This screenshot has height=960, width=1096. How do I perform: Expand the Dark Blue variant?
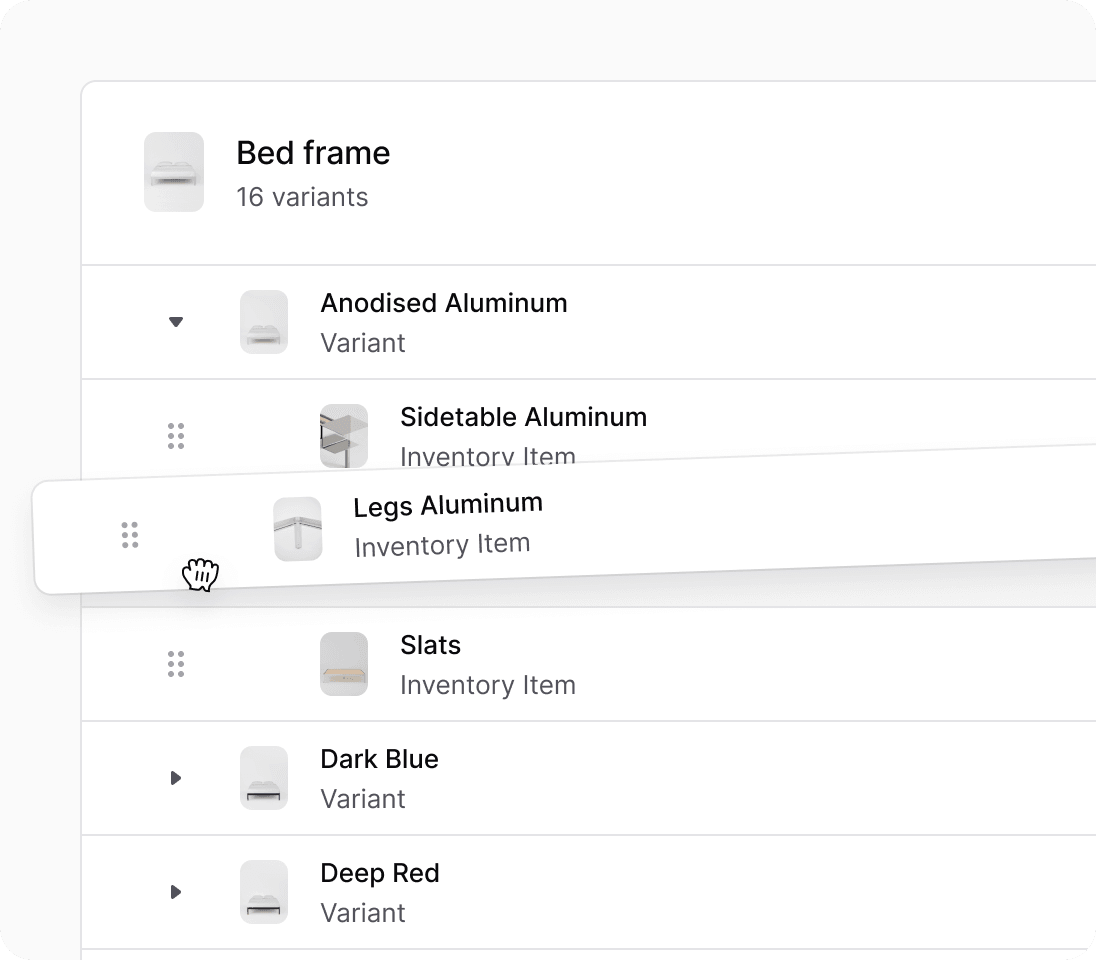176,778
